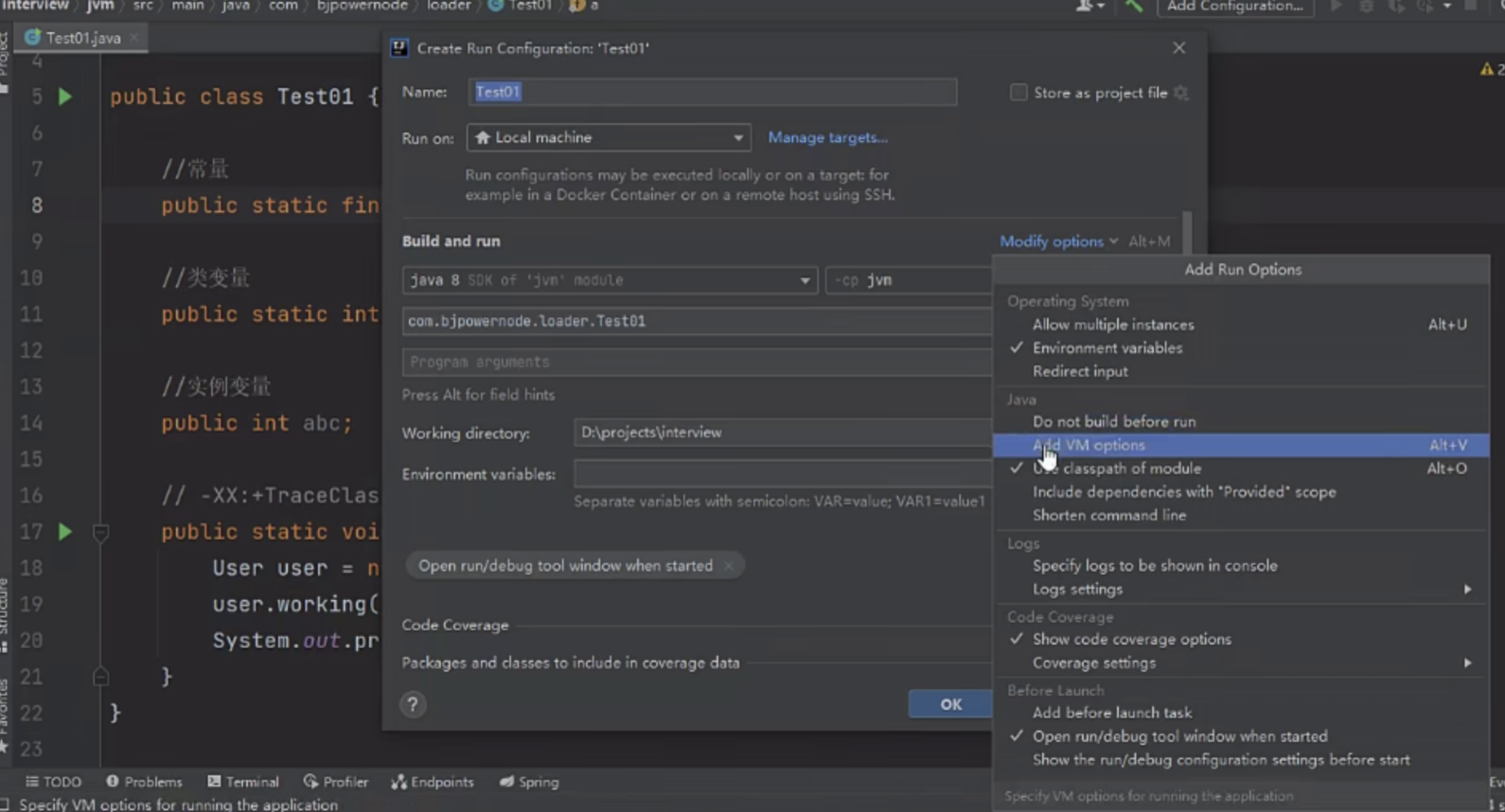This screenshot has width=1505, height=812.
Task: Select Show run/debug configuration settings before start
Action: click(x=1241, y=760)
